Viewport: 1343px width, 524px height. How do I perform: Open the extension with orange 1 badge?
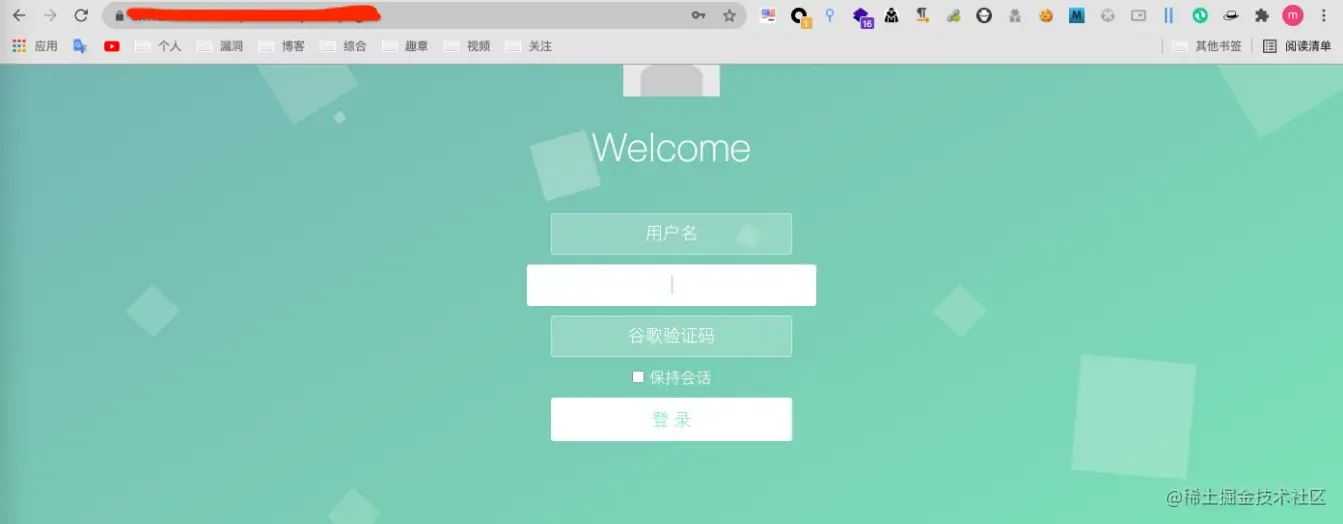799,16
